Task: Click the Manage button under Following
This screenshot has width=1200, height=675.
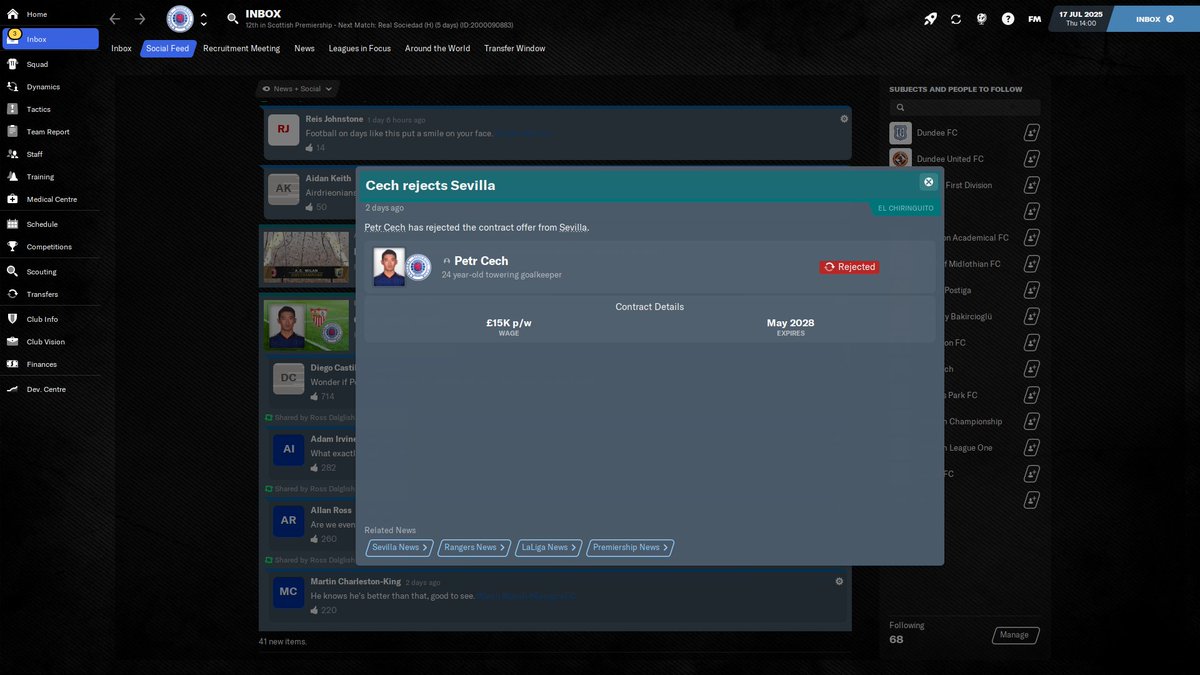Action: pos(1014,634)
